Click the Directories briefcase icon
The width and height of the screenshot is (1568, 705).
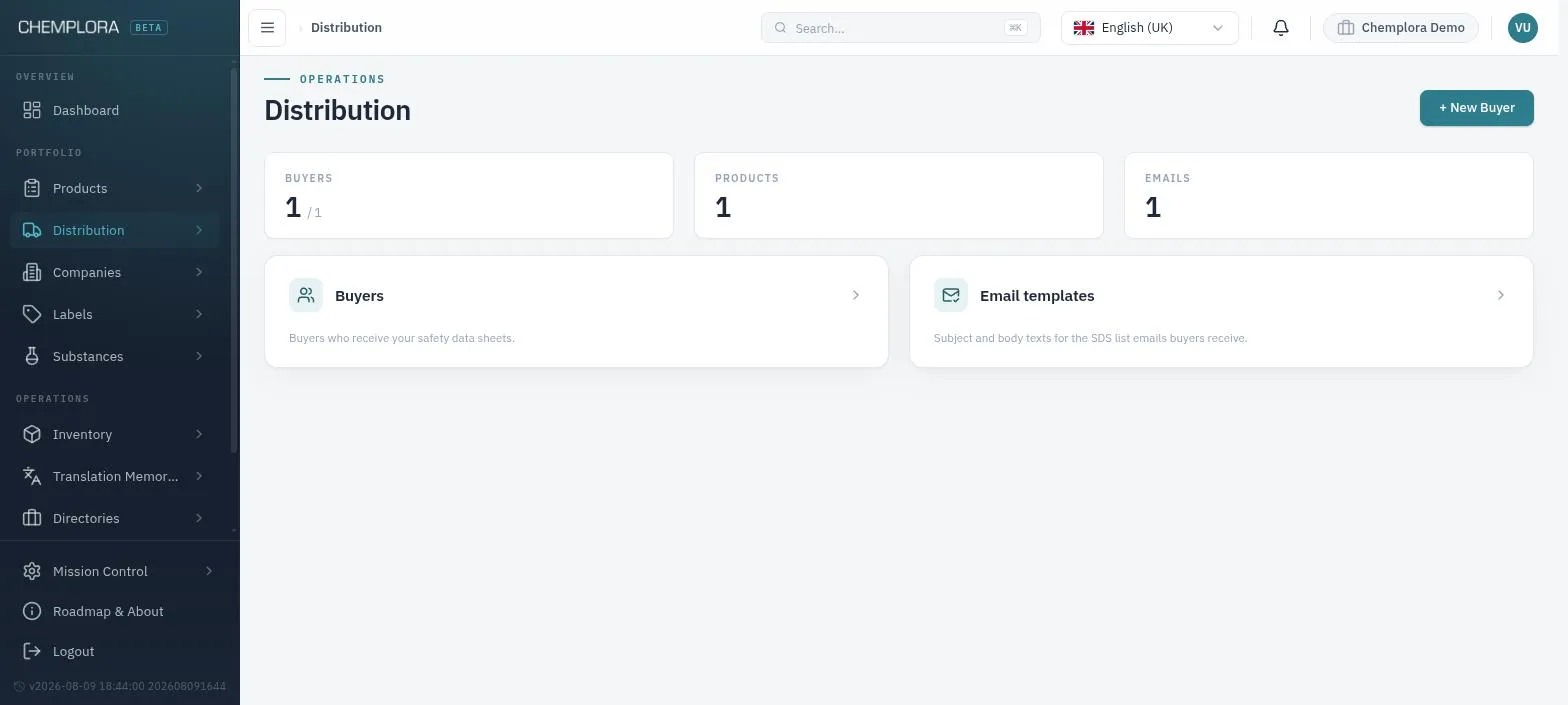point(32,518)
